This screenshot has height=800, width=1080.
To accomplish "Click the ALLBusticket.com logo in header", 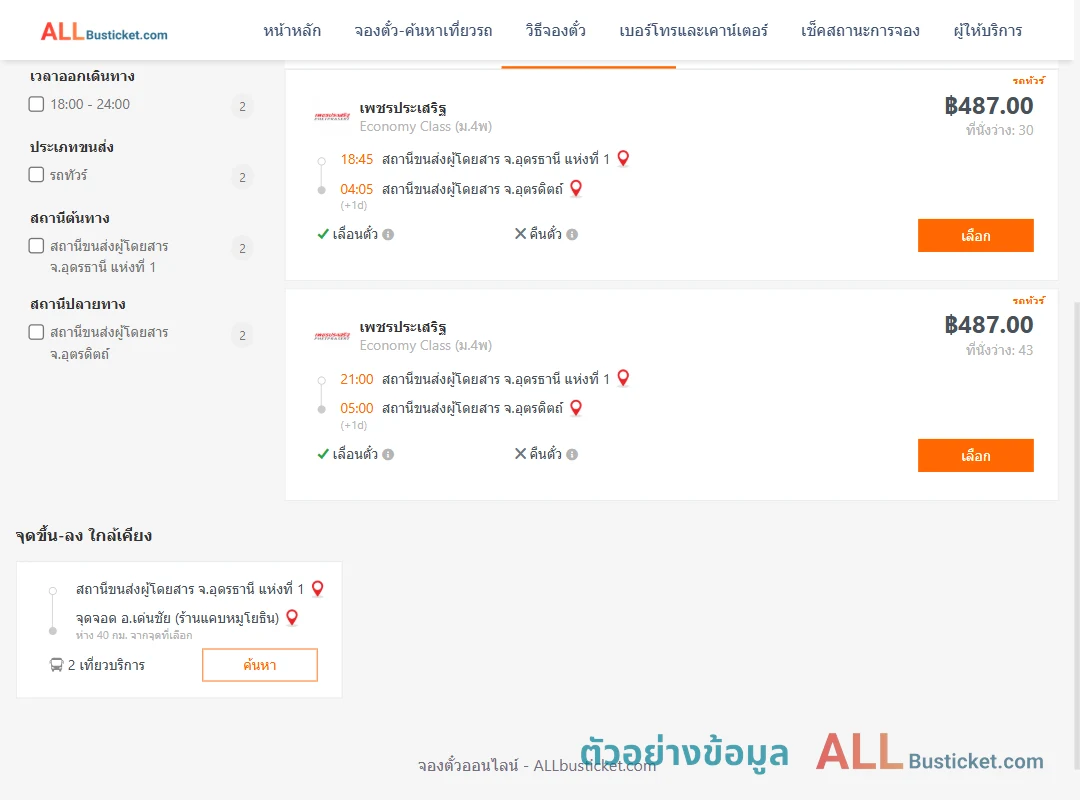I will 104,31.
